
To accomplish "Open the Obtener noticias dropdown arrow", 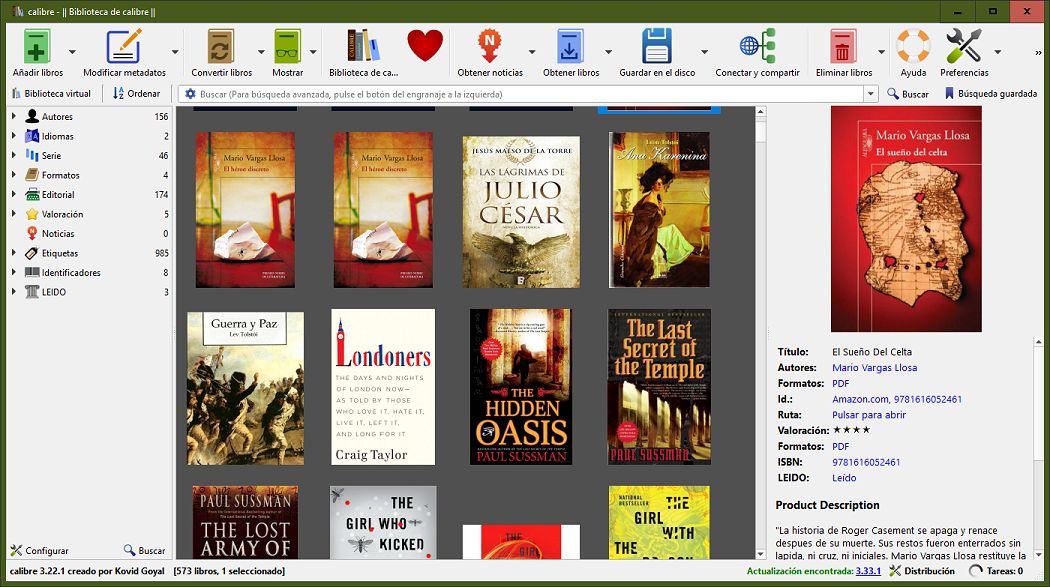I will [532, 52].
